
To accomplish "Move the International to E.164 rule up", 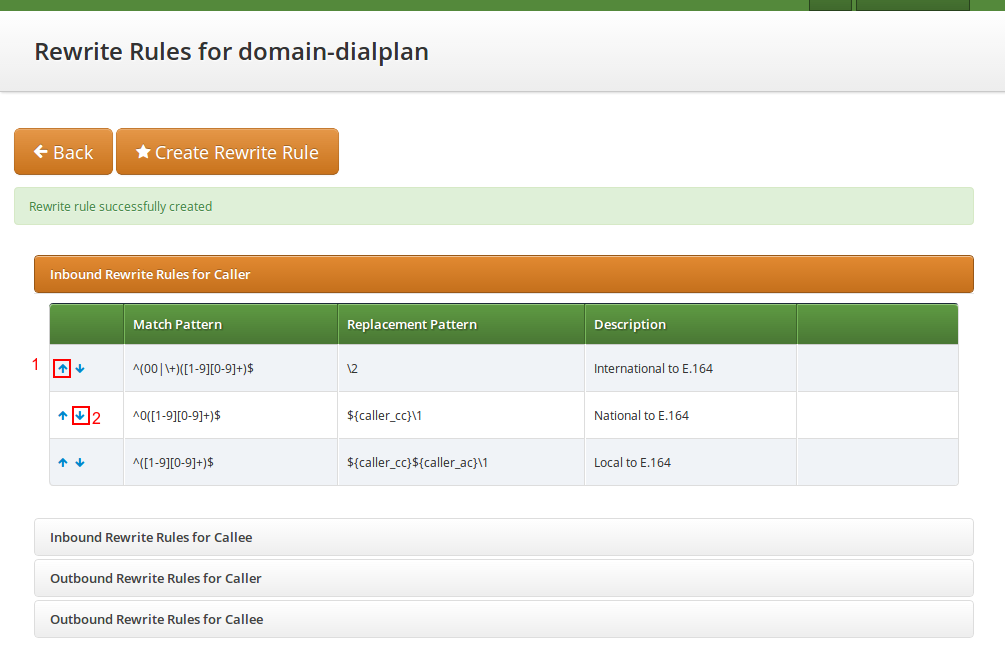I will (63, 369).
